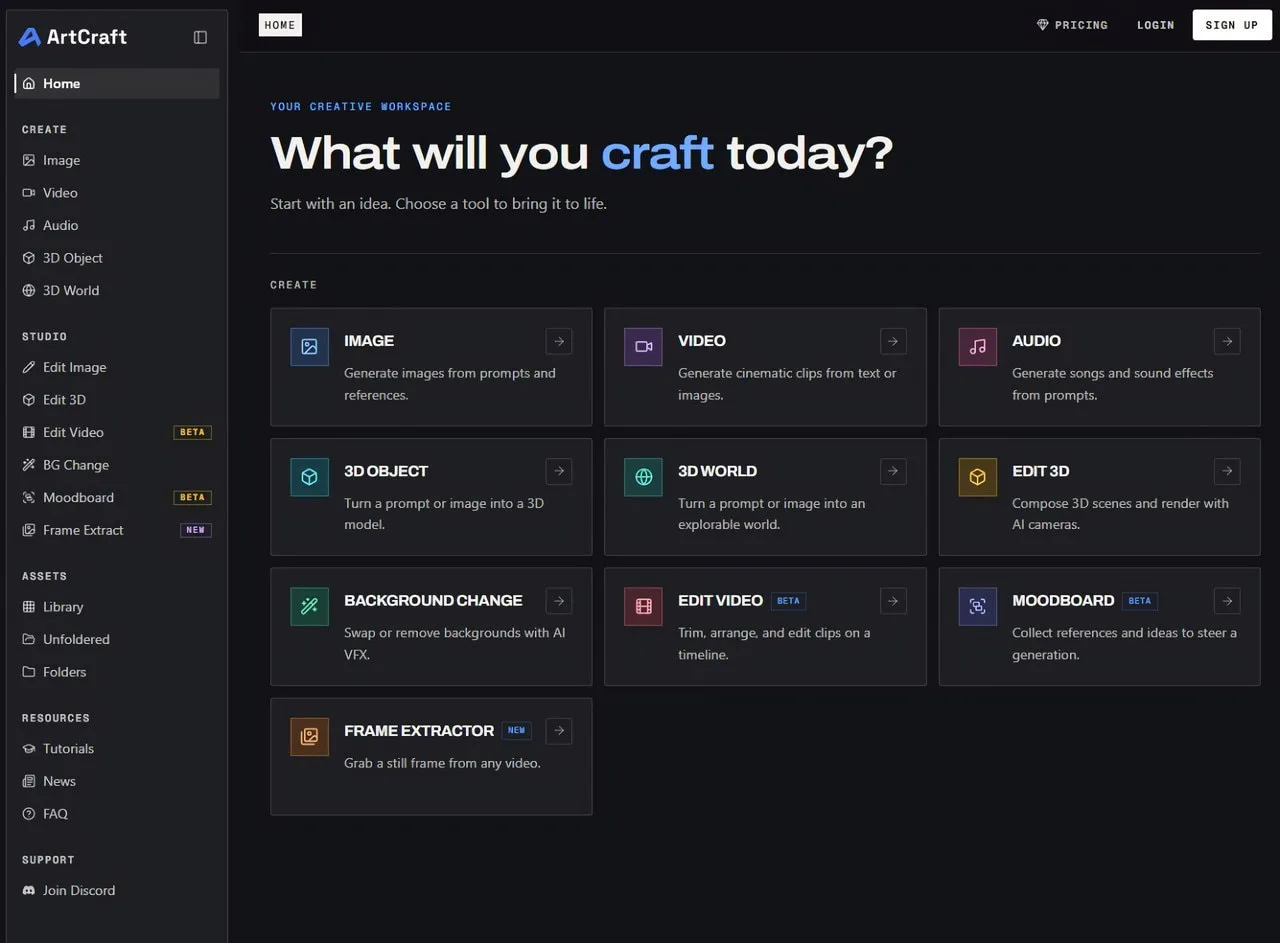Screen dimensions: 1280x943
Task: Open Edit Image in the Studio section
Action: click(117, 367)
